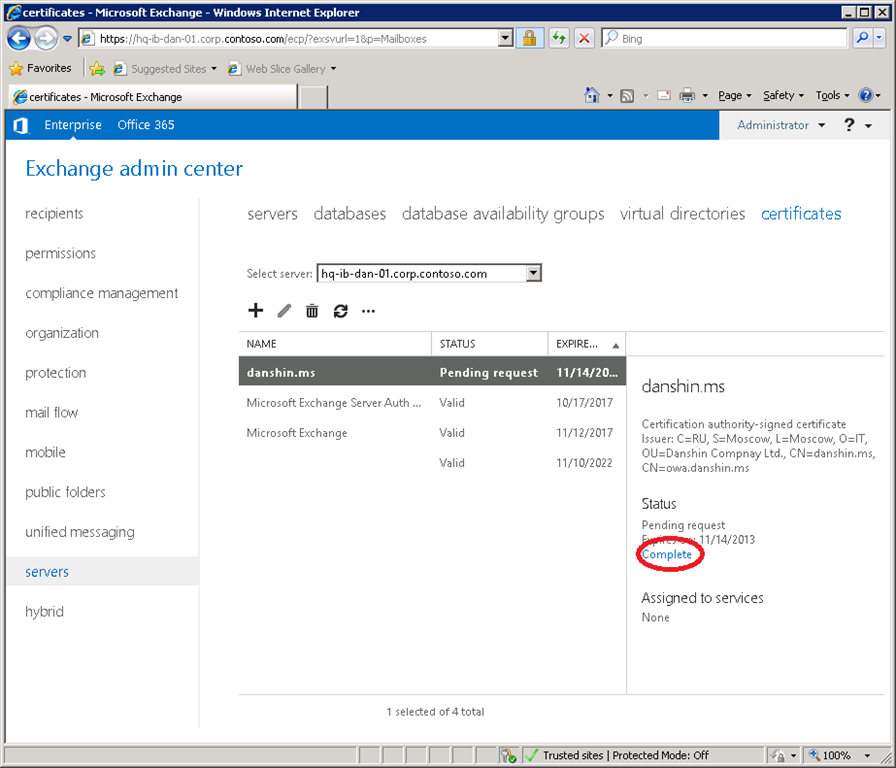The image size is (896, 768).
Task: Click the security lock icon in address bar
Action: (x=529, y=38)
